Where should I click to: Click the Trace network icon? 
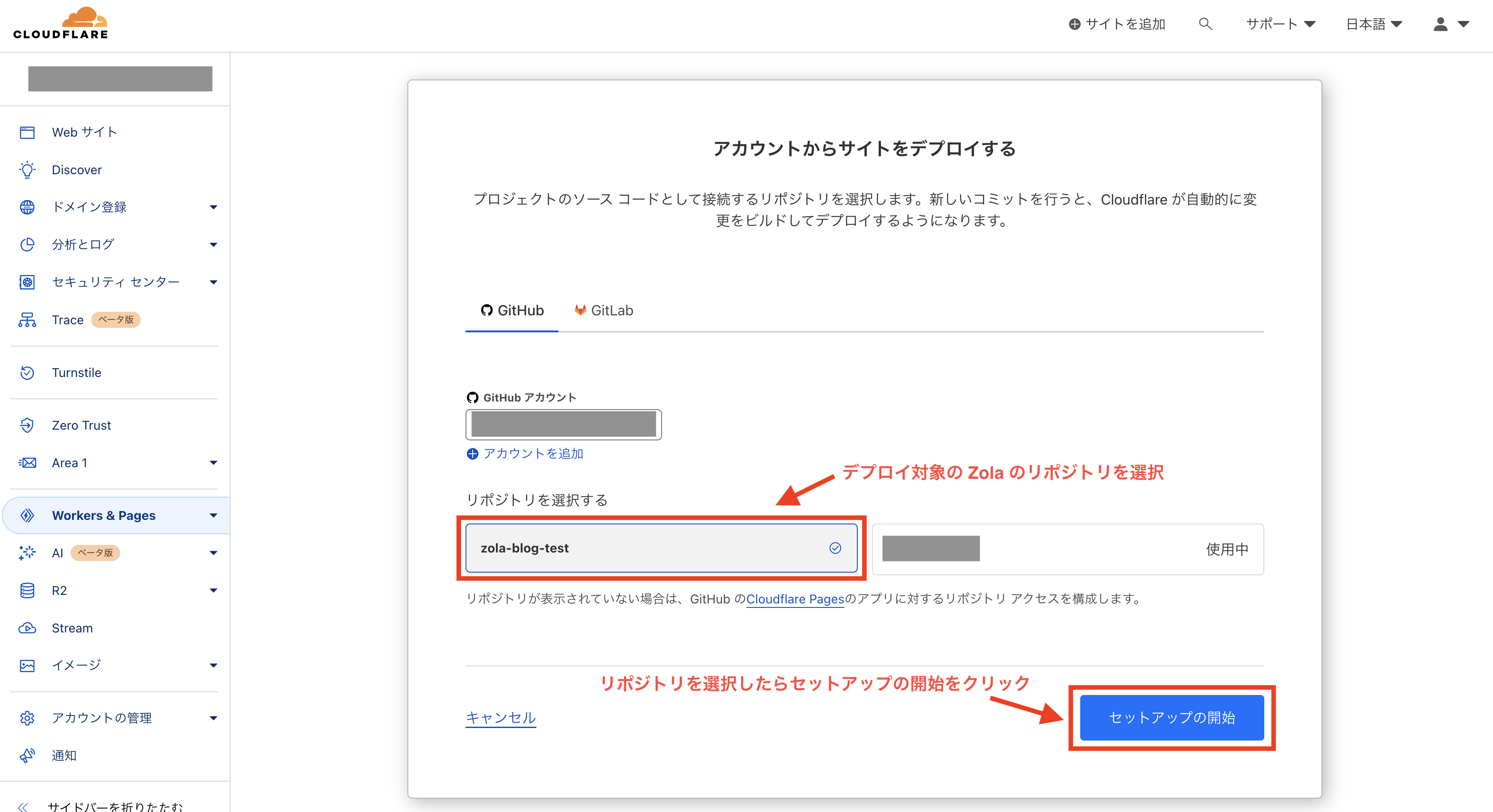coord(27,320)
